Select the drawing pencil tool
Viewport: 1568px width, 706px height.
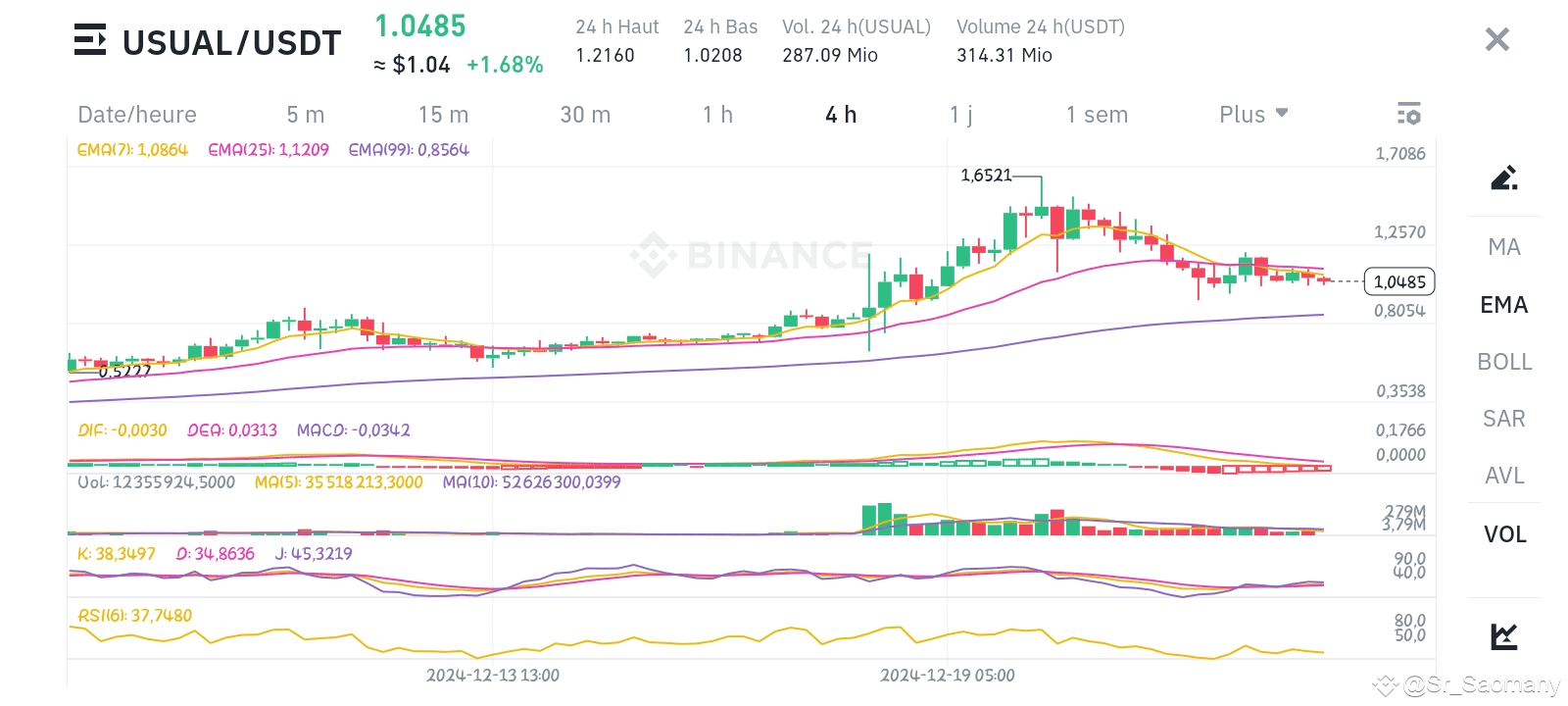(1504, 176)
